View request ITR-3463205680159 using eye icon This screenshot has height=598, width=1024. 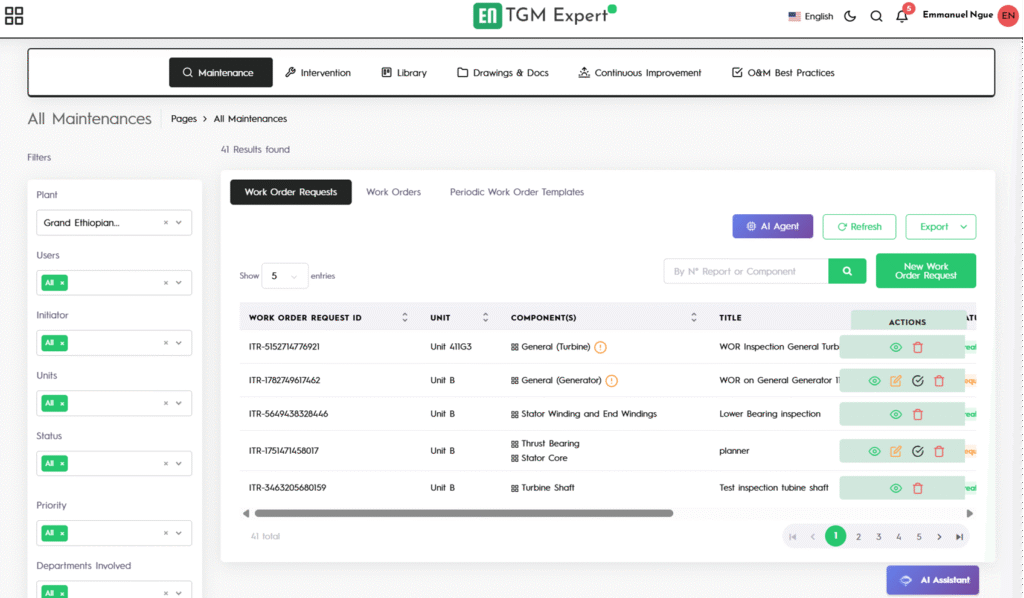896,488
